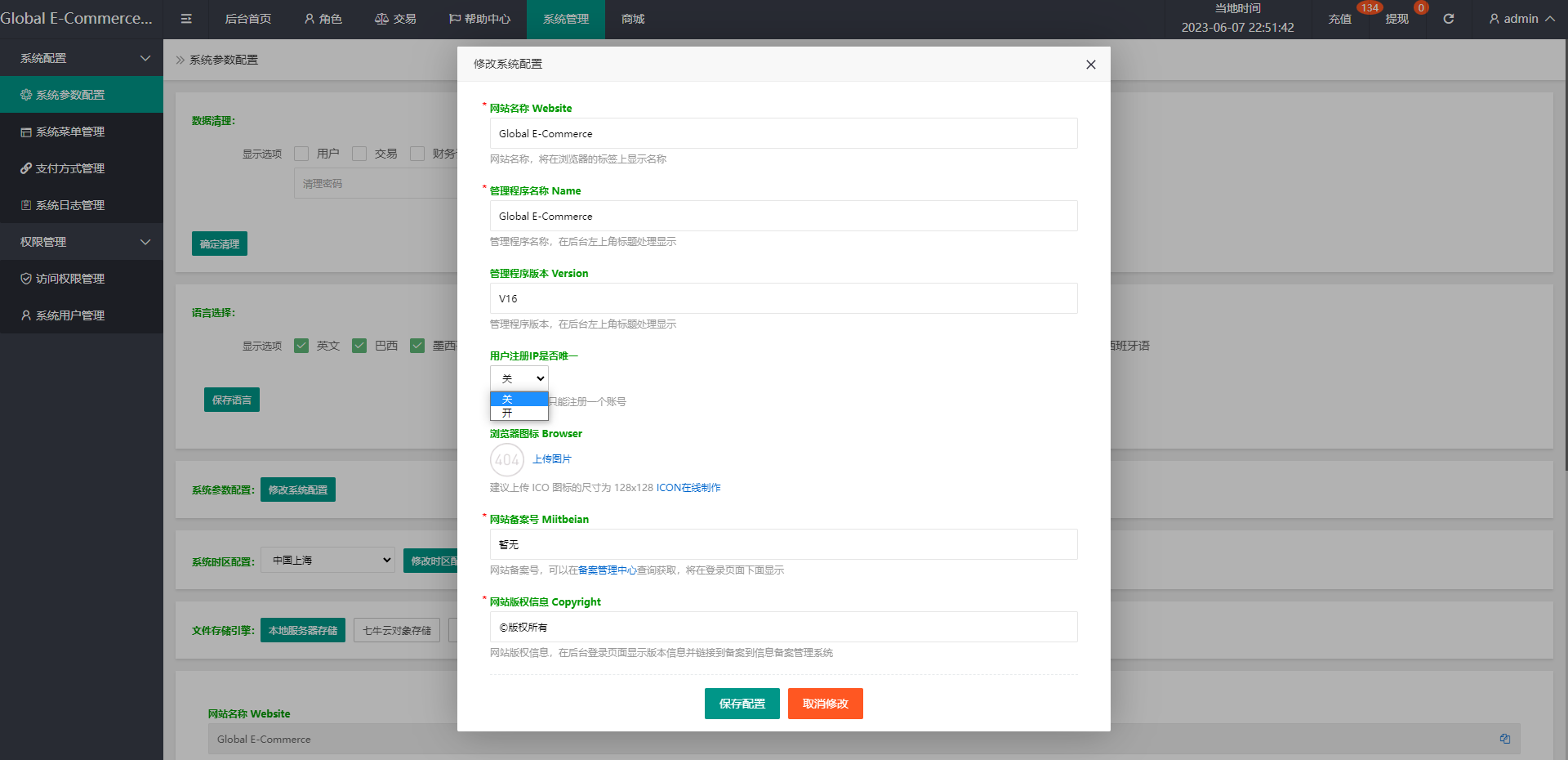This screenshot has height=760, width=1568.
Task: Open the 交易 top menu
Action: click(x=395, y=19)
